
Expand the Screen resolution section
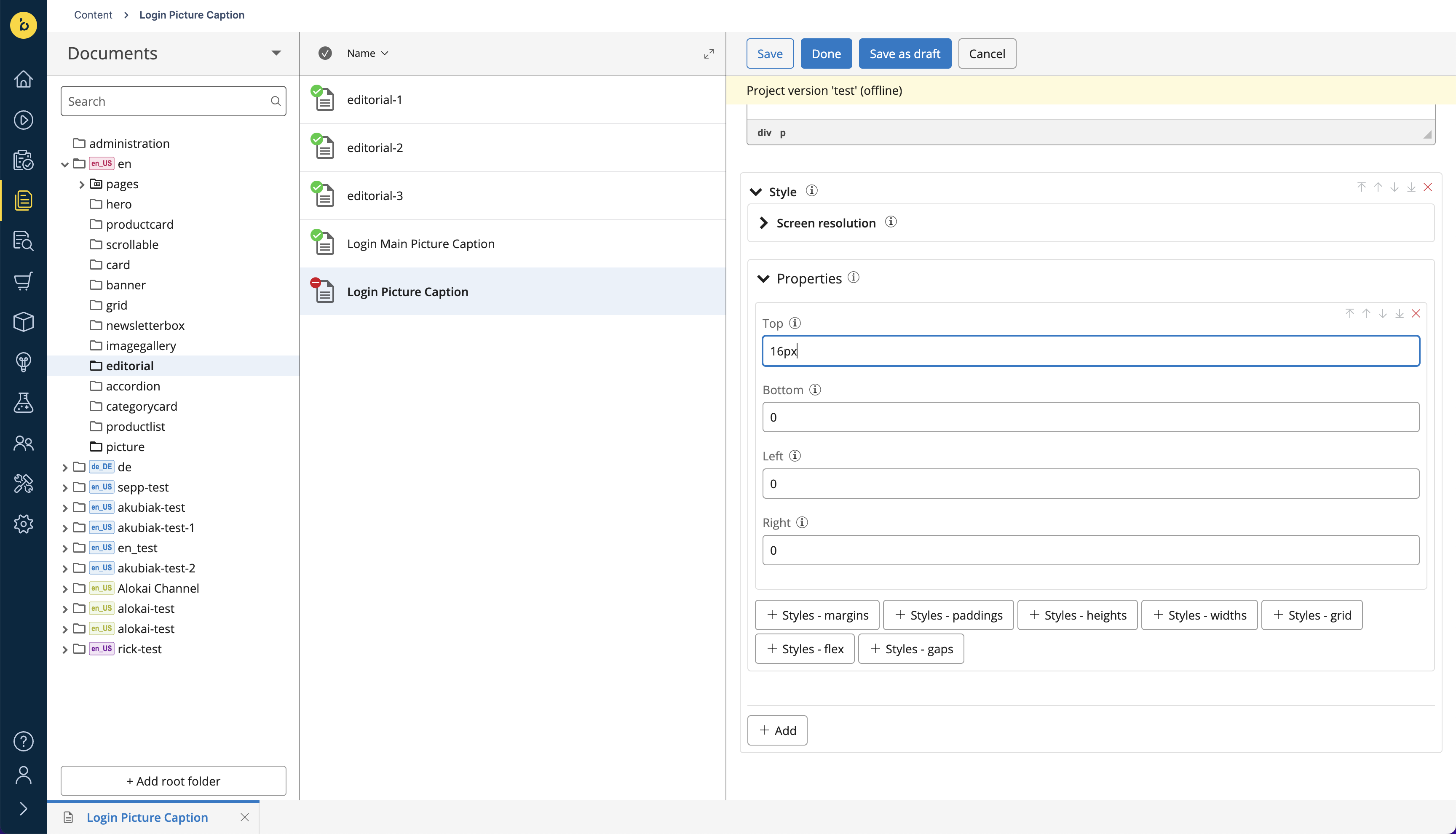(x=763, y=223)
